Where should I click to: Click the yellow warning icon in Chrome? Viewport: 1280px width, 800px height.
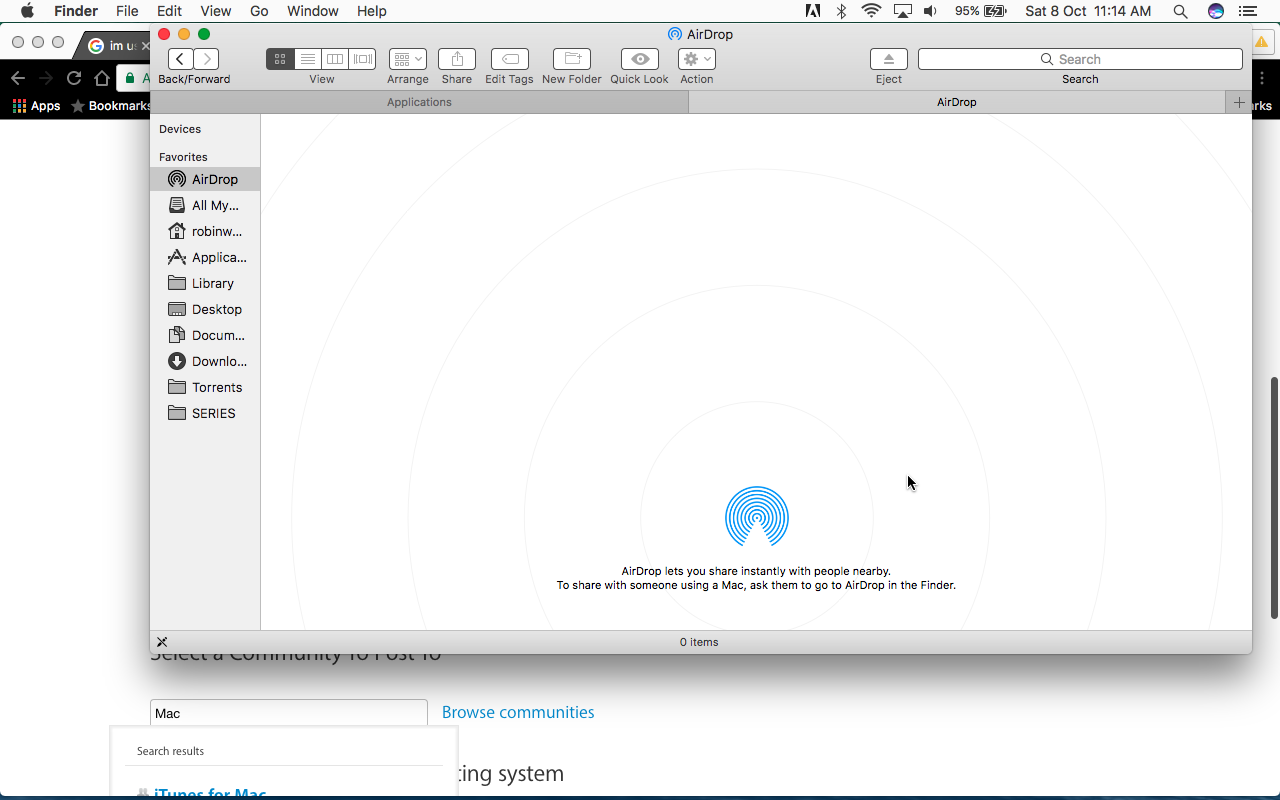pos(1262,43)
